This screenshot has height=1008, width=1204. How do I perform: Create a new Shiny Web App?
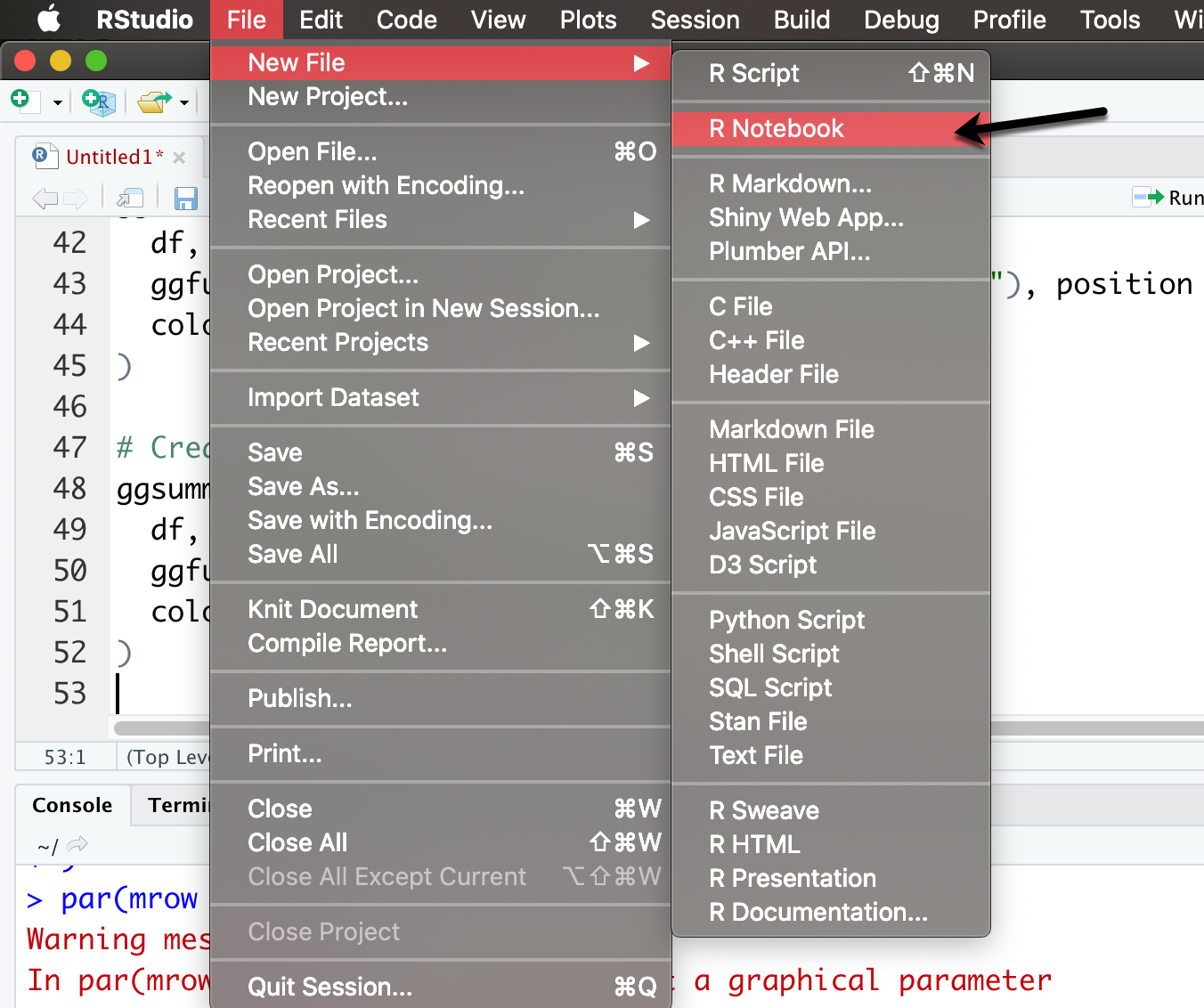831,217
